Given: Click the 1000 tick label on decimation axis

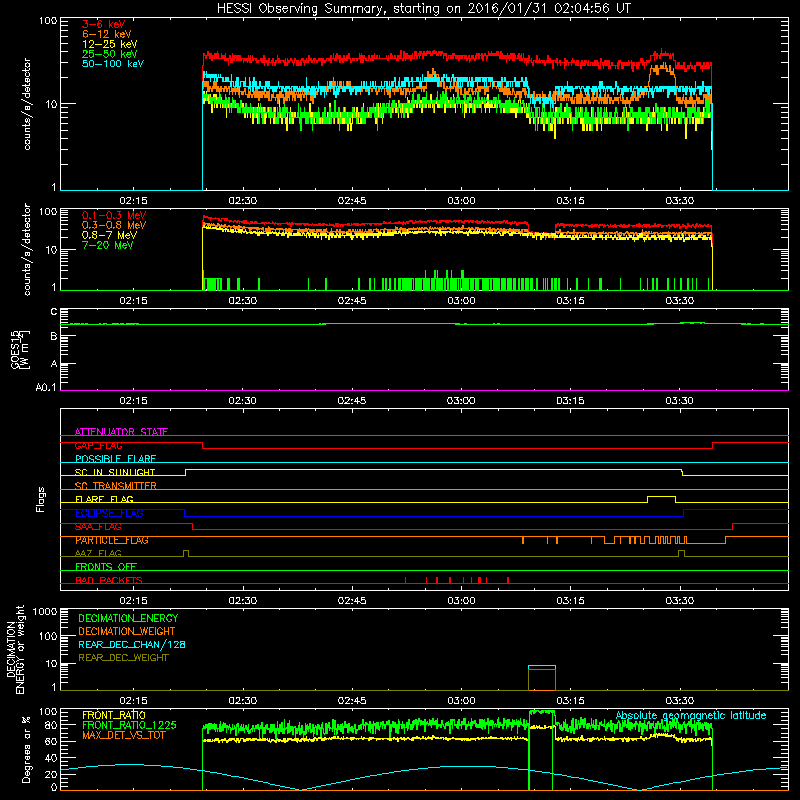Looking at the screenshot, I should pyautogui.click(x=45, y=611).
